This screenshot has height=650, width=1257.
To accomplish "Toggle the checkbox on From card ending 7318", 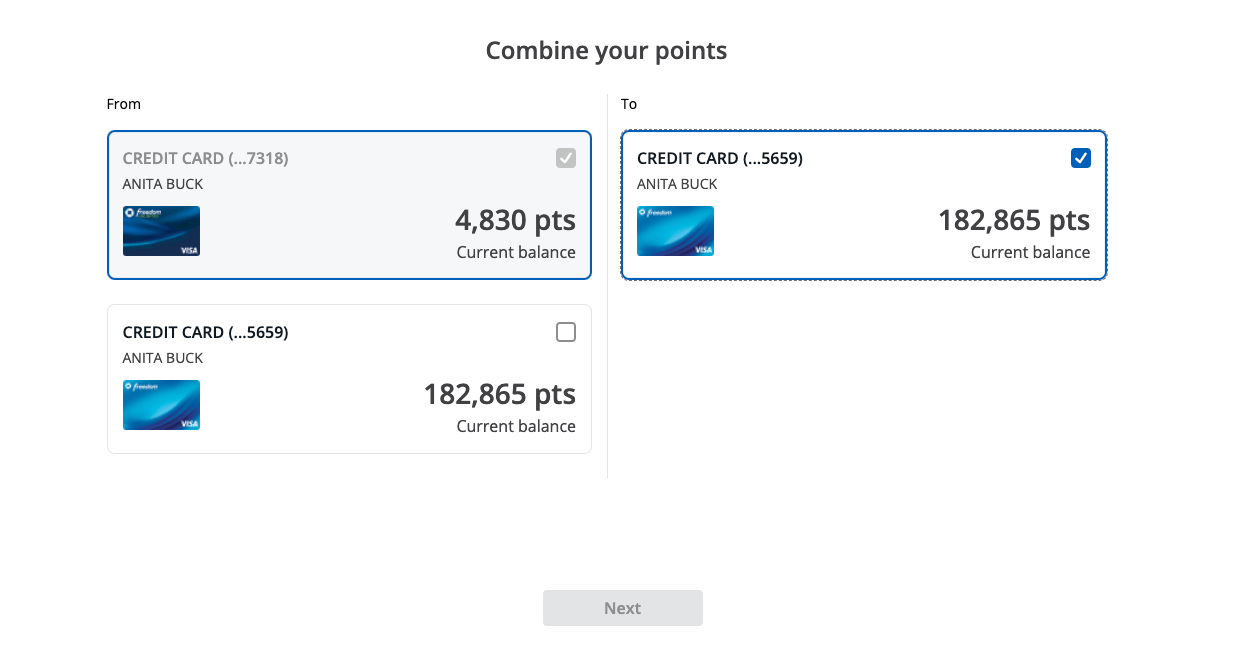I will coord(566,158).
